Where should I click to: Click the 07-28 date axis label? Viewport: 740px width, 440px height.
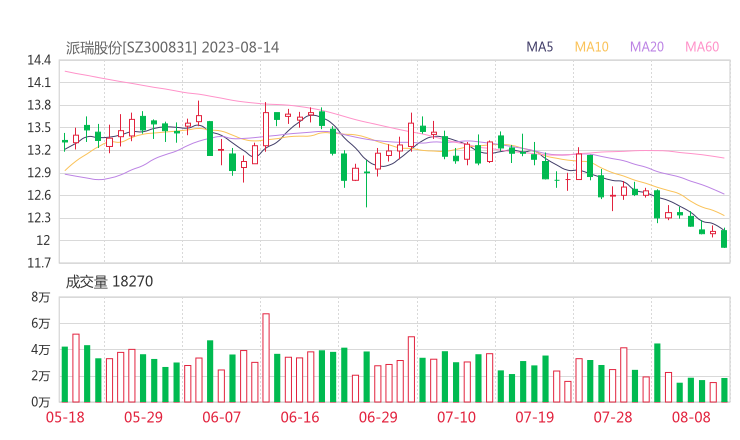coord(613,417)
